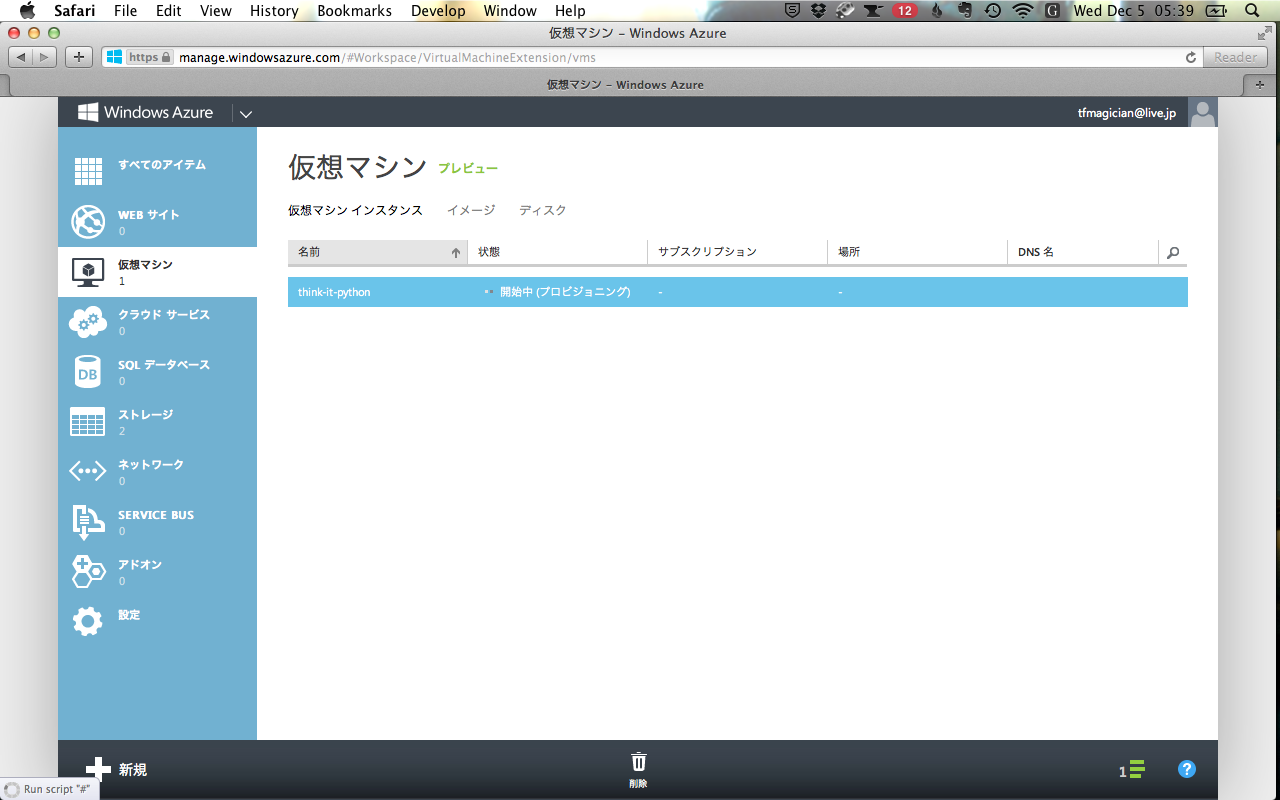
Task: Go forward in Safari
Action: coord(45,57)
